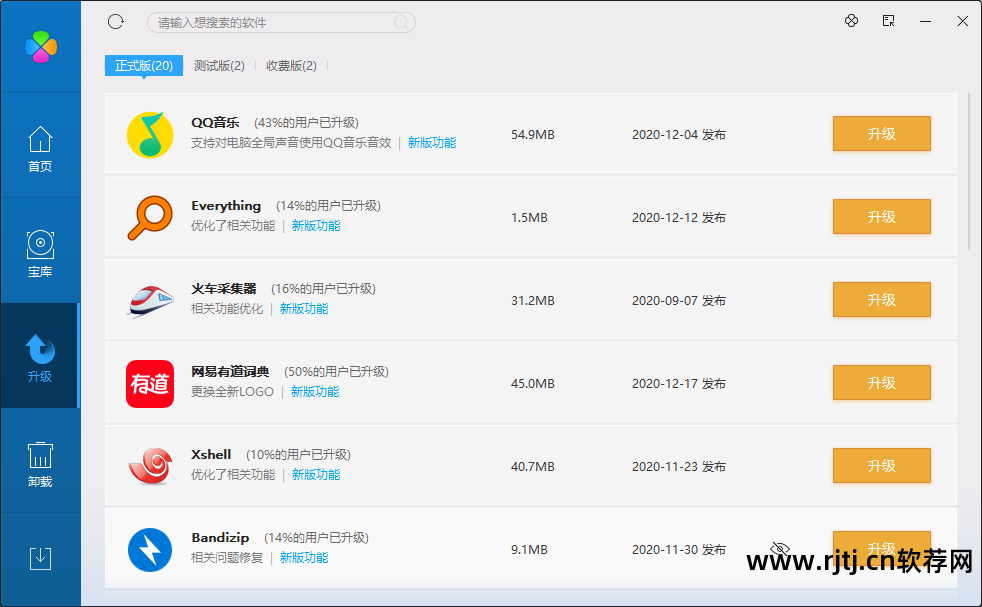Click the 2020-12-12 发布 date

point(679,217)
